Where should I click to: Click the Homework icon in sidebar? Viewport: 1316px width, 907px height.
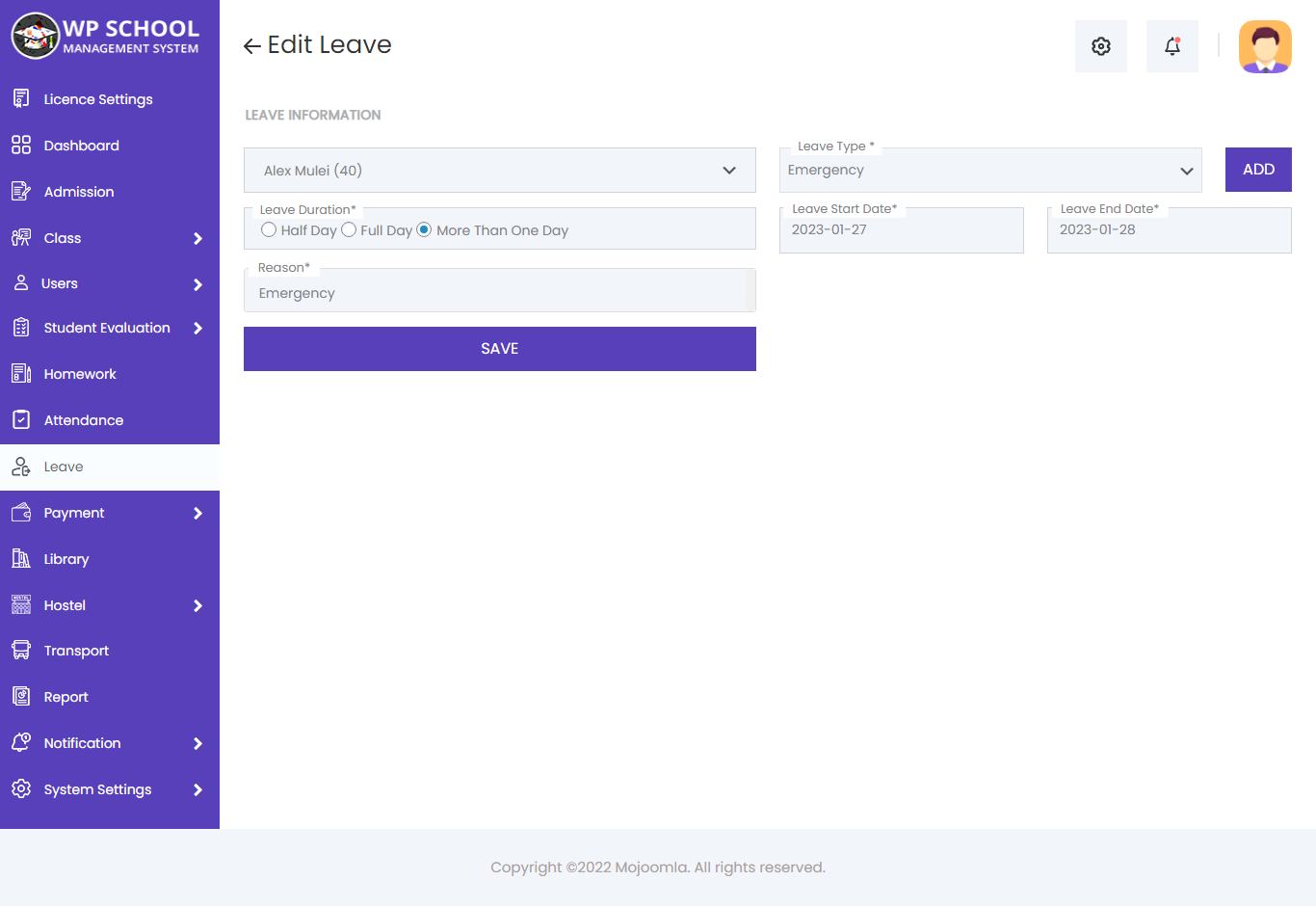(21, 373)
